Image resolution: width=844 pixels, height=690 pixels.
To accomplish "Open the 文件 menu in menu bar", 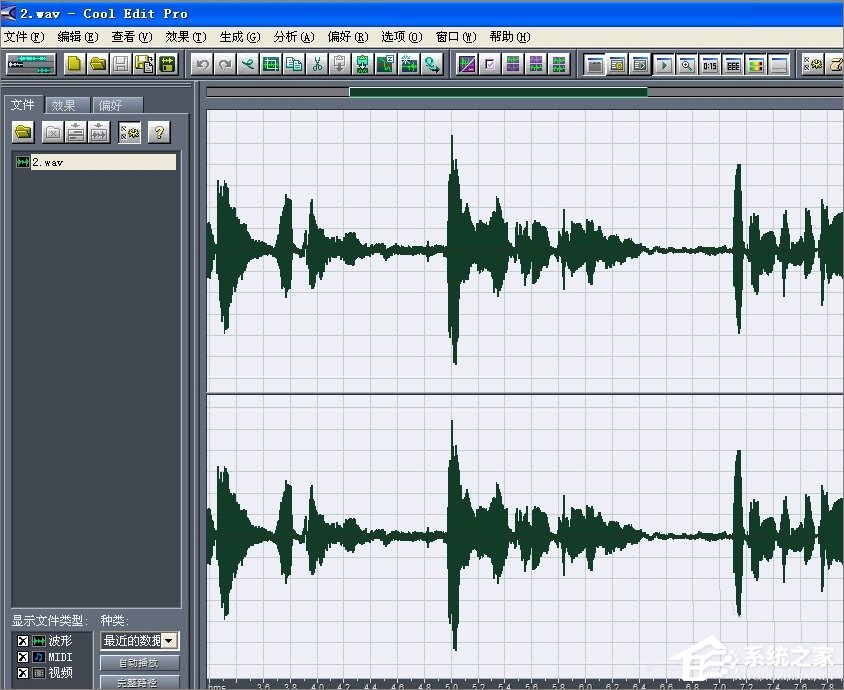I will tap(24, 37).
